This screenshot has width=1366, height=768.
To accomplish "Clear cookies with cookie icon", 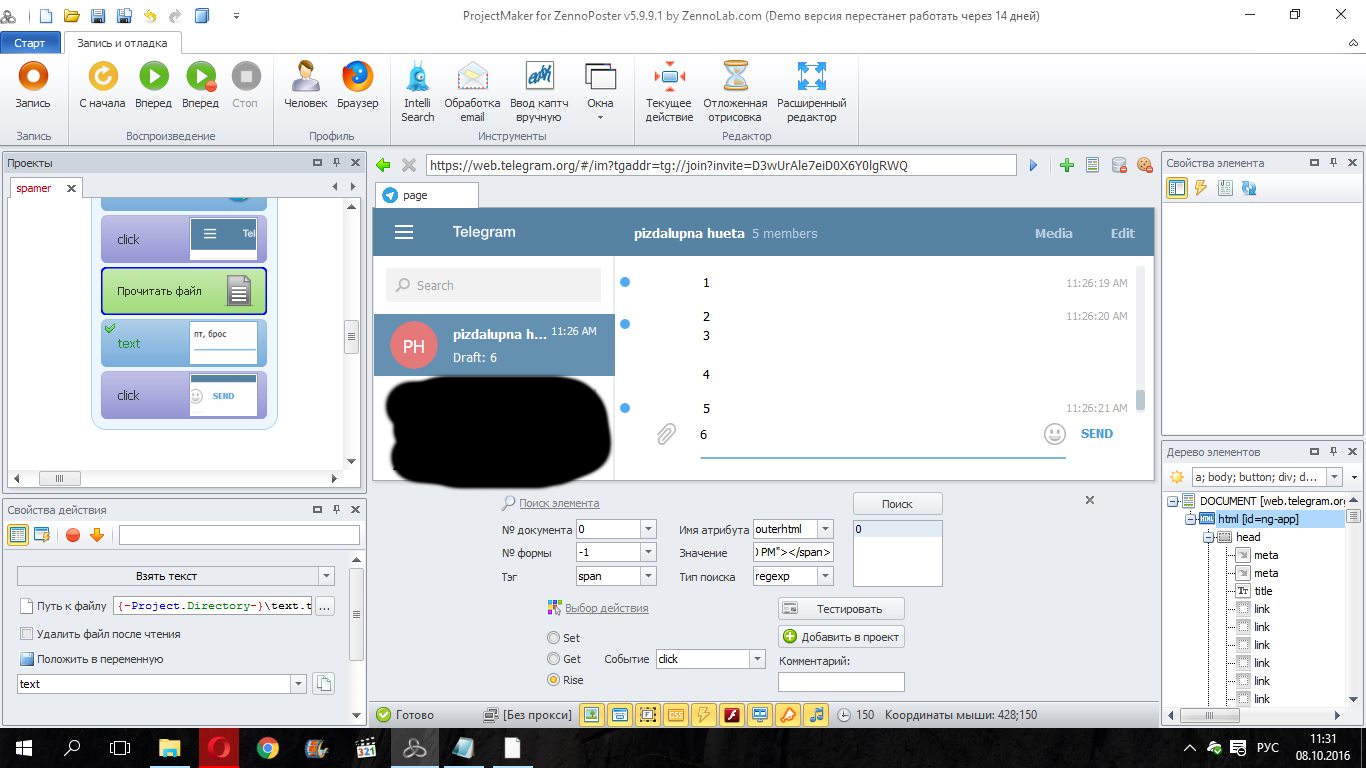I will coord(1145,165).
